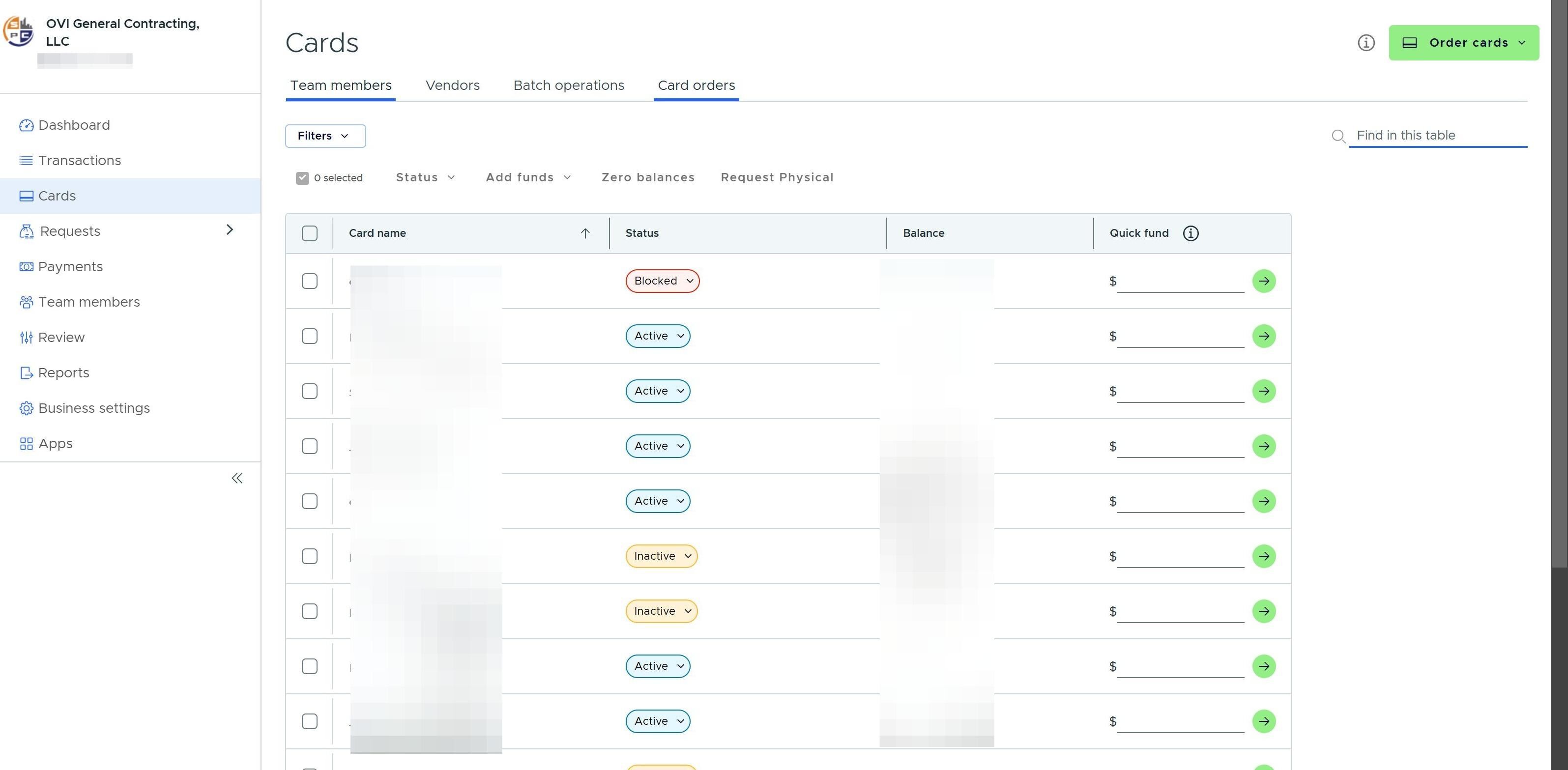Click the Quick fund info icon

point(1190,233)
